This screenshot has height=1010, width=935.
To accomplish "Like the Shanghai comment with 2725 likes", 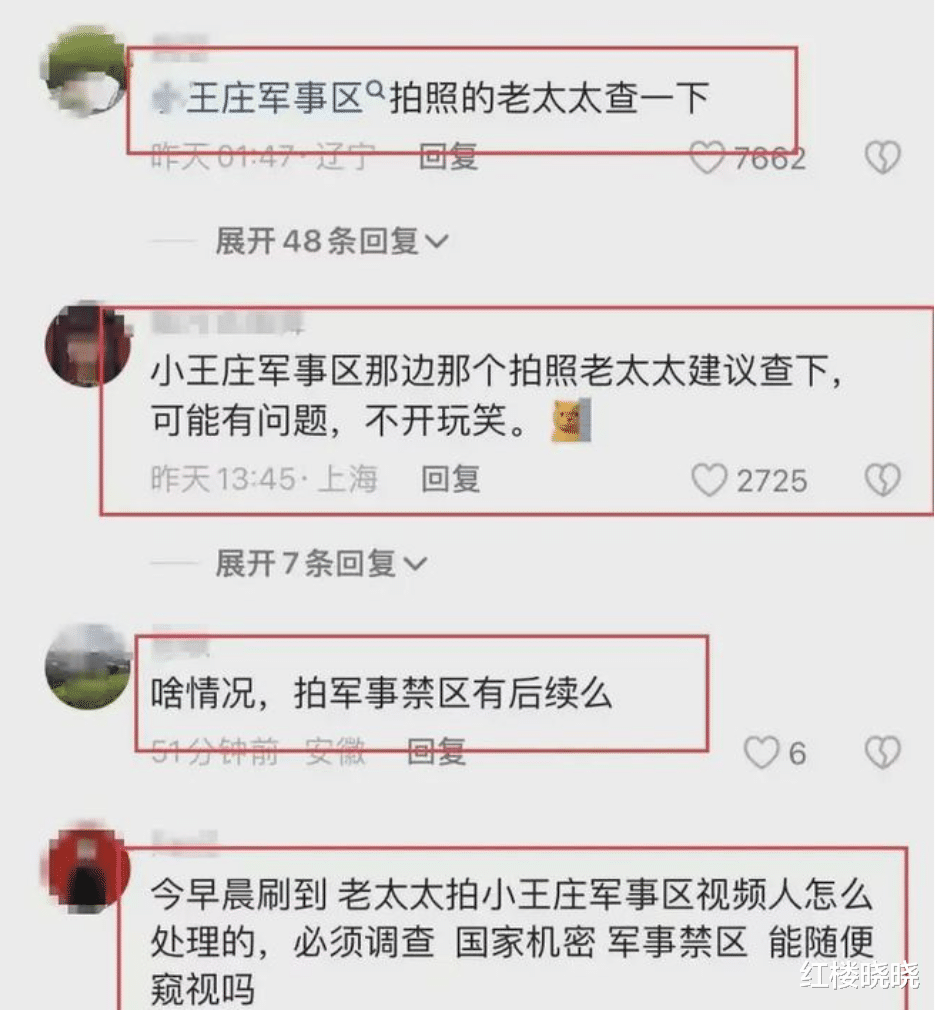I will 709,481.
